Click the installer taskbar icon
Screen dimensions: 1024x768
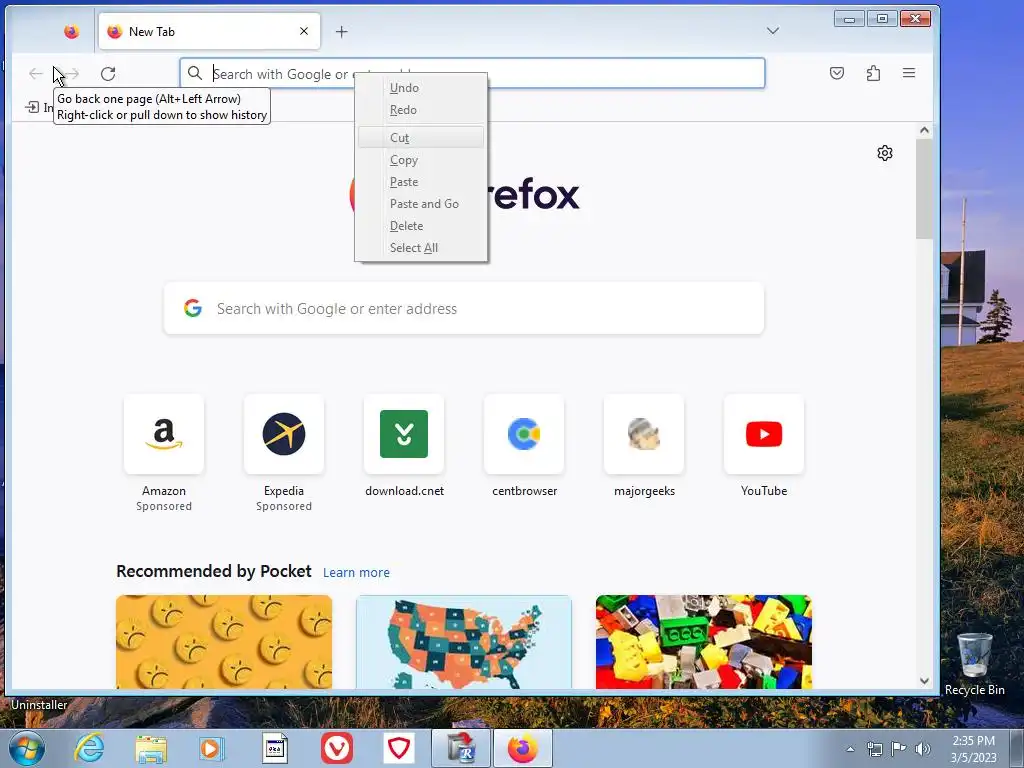[x=460, y=748]
